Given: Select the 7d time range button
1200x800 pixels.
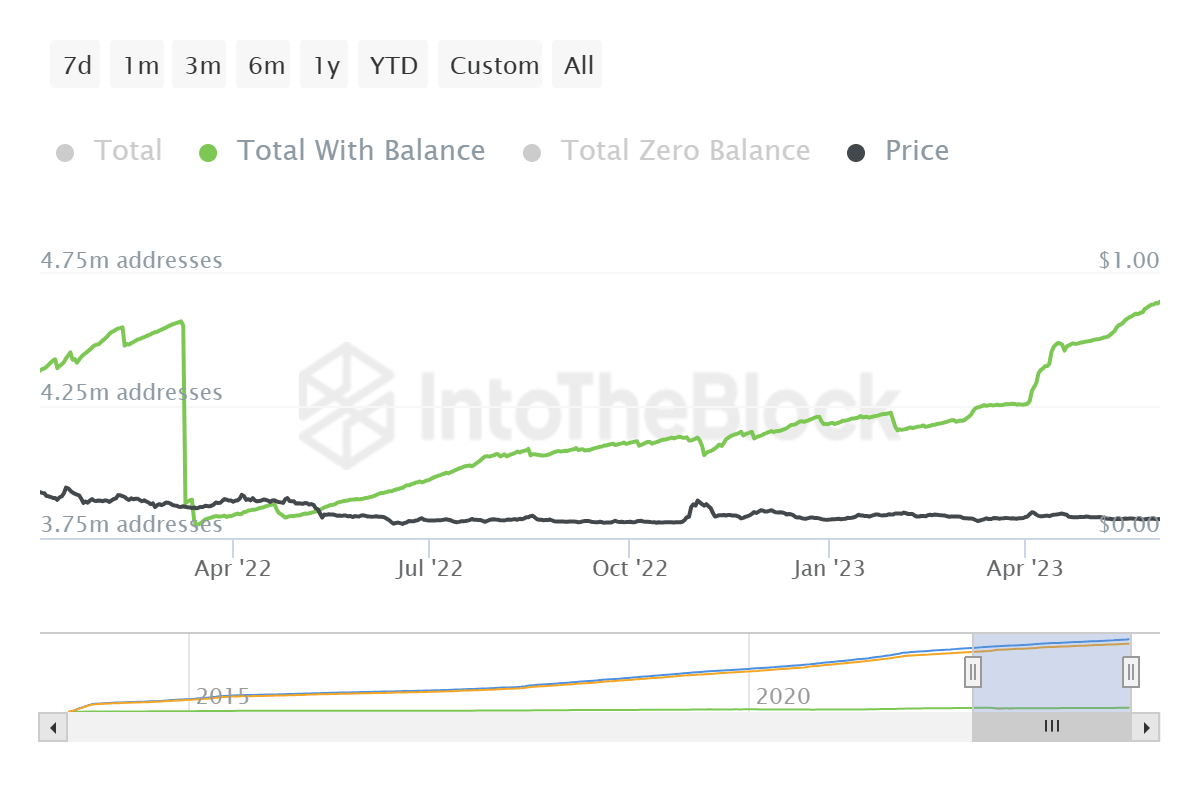Looking at the screenshot, I should click(76, 66).
